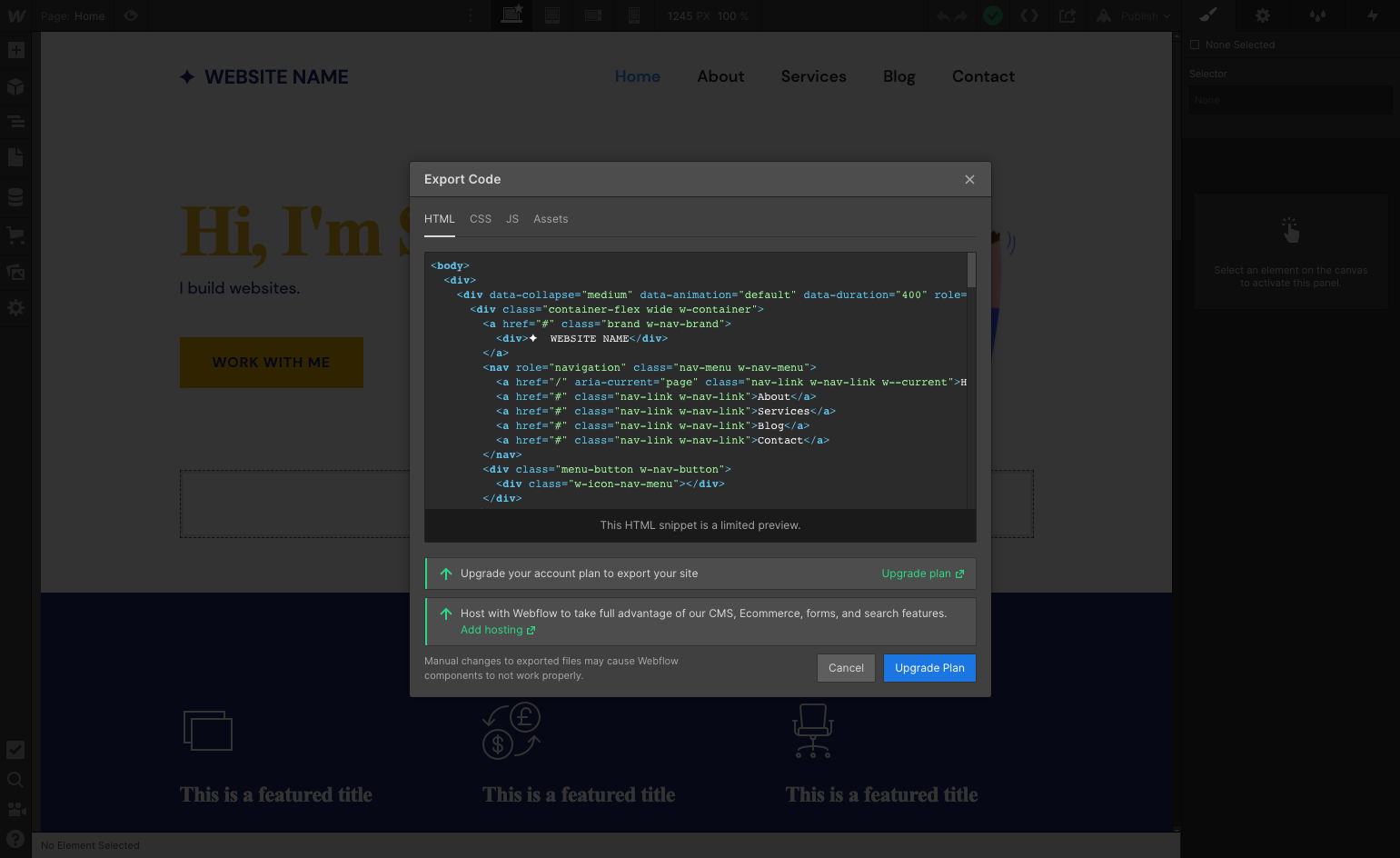This screenshot has height=858, width=1400.
Task: Toggle preview mode next to Page: Home
Action: pos(130,15)
